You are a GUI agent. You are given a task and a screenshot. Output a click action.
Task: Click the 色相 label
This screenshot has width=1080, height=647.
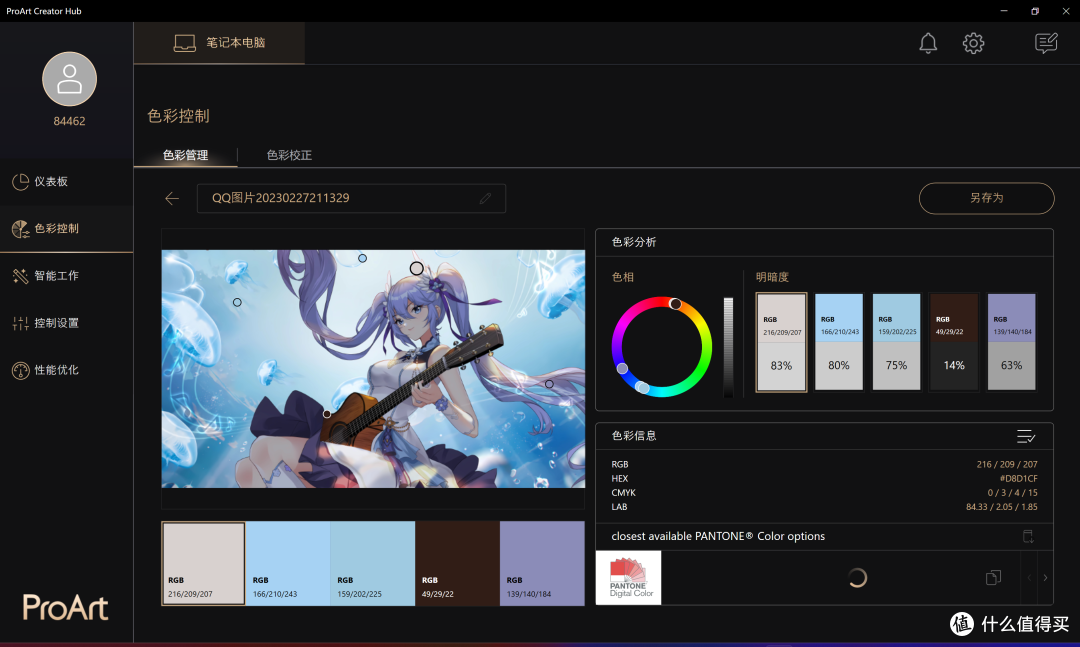click(x=623, y=277)
